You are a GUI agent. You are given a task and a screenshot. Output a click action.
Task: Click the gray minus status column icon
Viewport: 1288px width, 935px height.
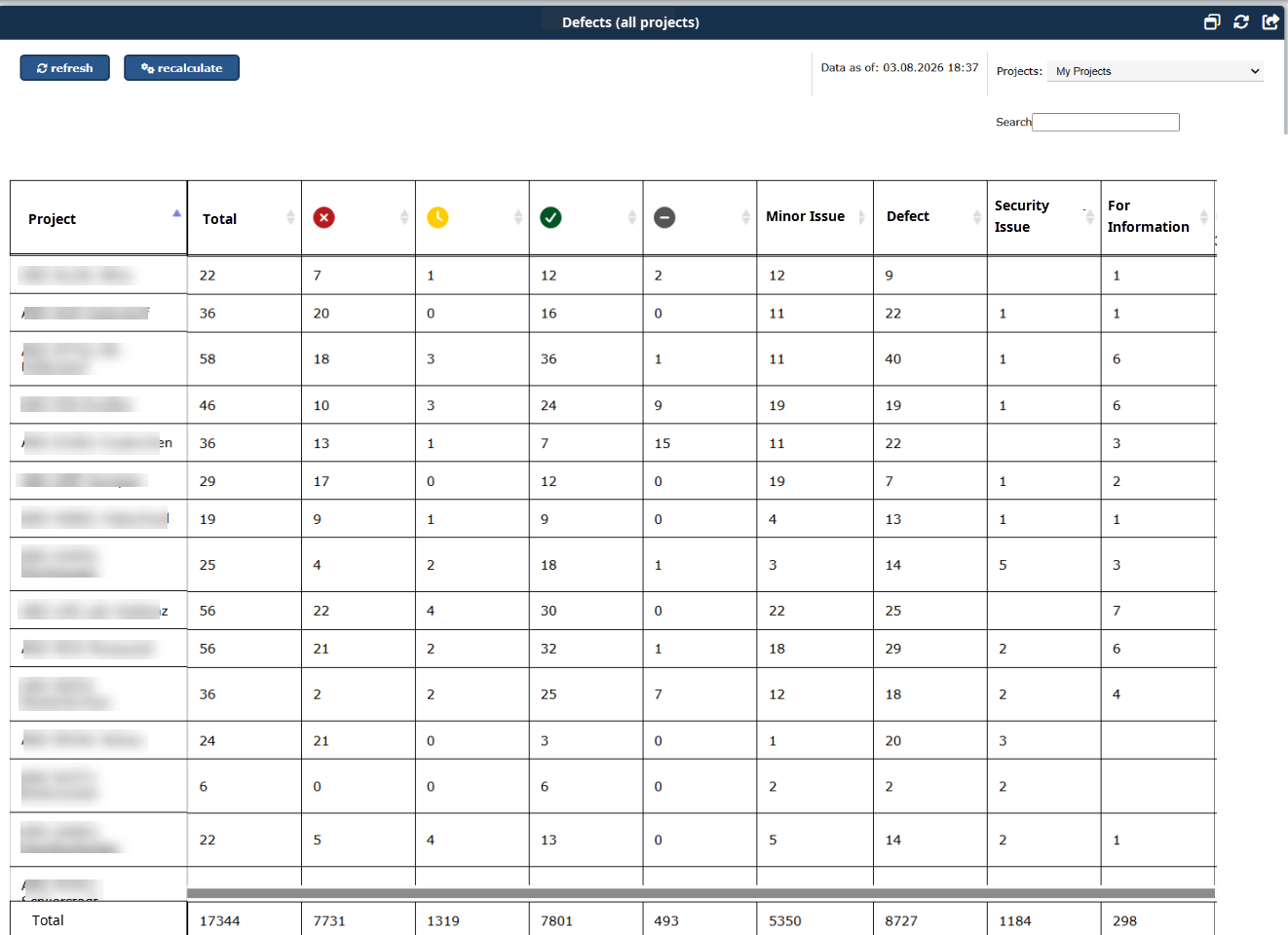click(x=664, y=217)
